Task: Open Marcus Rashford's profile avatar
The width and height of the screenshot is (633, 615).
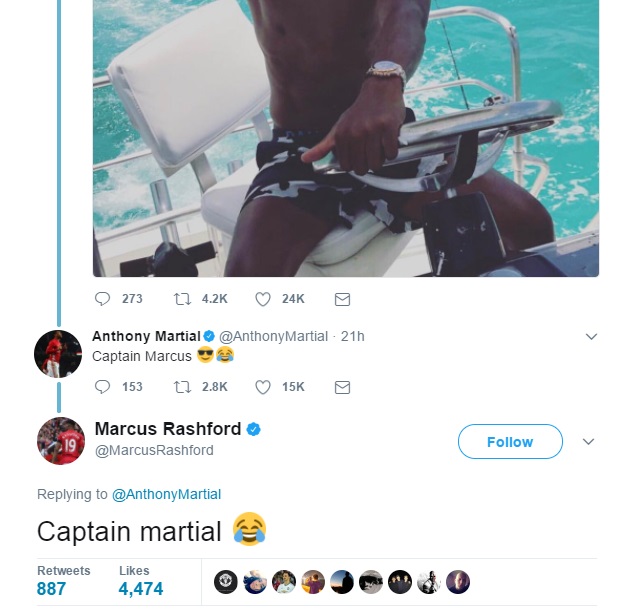Action: 61,441
